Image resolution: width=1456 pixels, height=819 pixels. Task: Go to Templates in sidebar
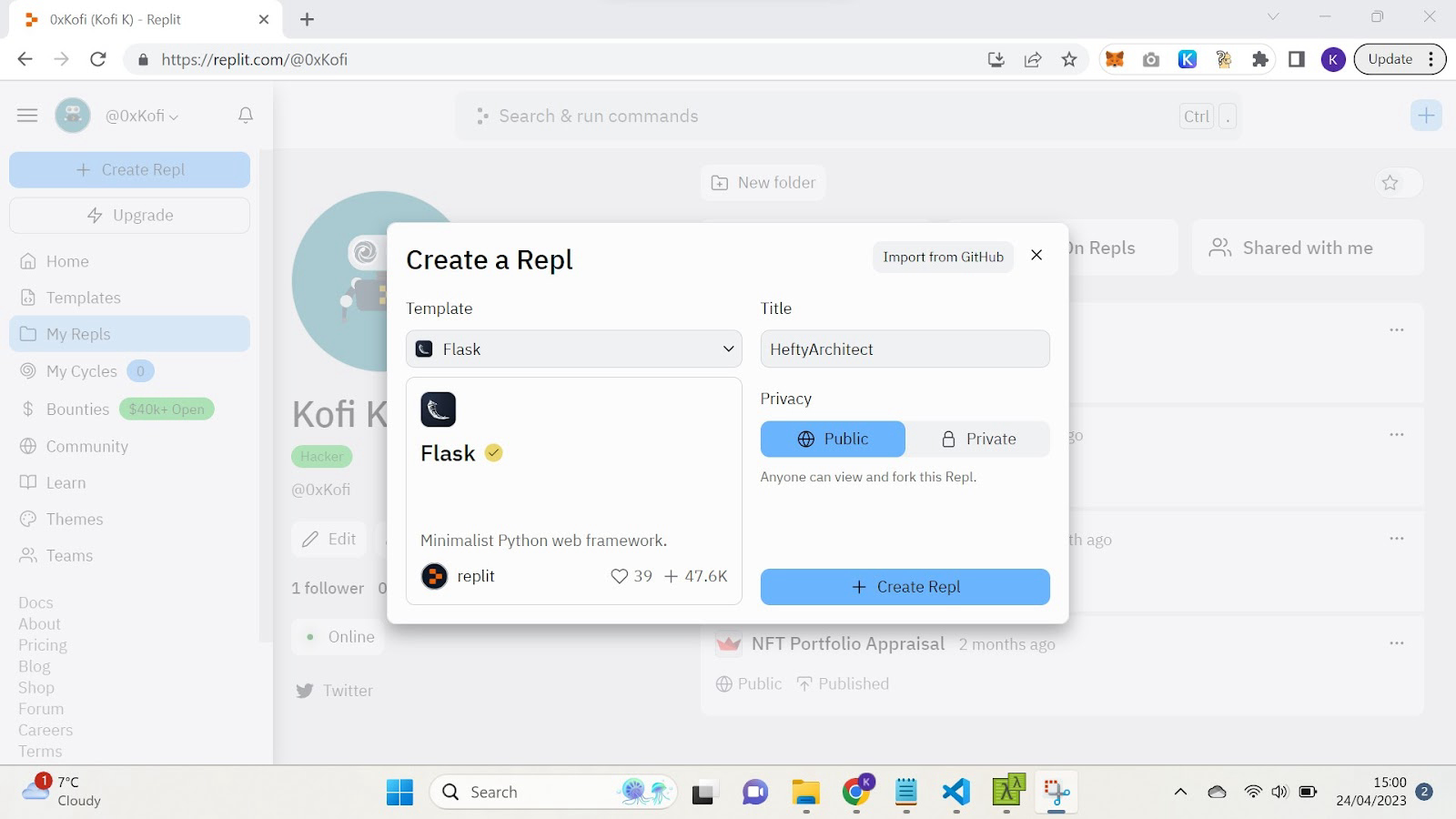coord(83,298)
